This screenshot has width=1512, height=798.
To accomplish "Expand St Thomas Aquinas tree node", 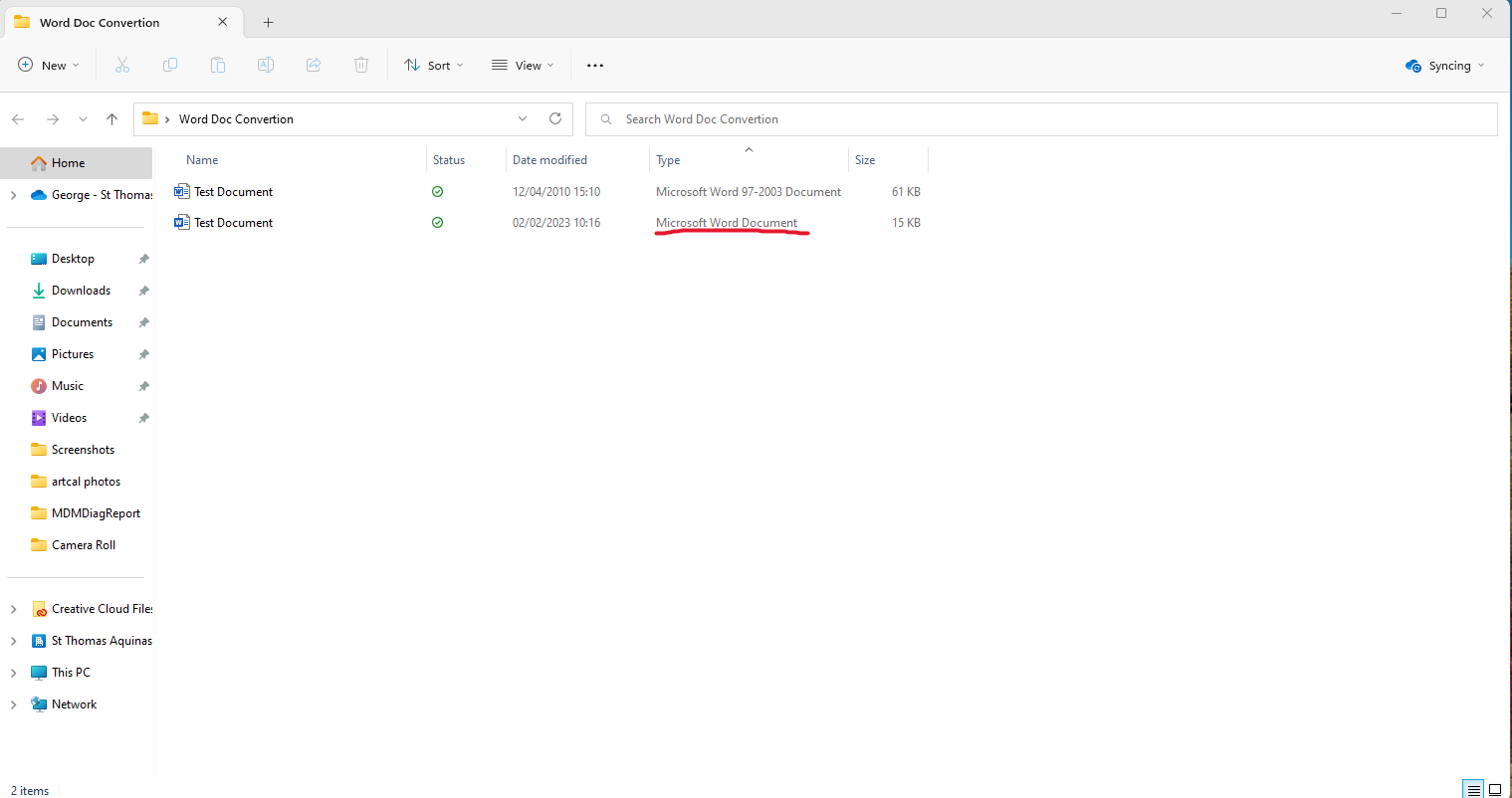I will click(13, 641).
